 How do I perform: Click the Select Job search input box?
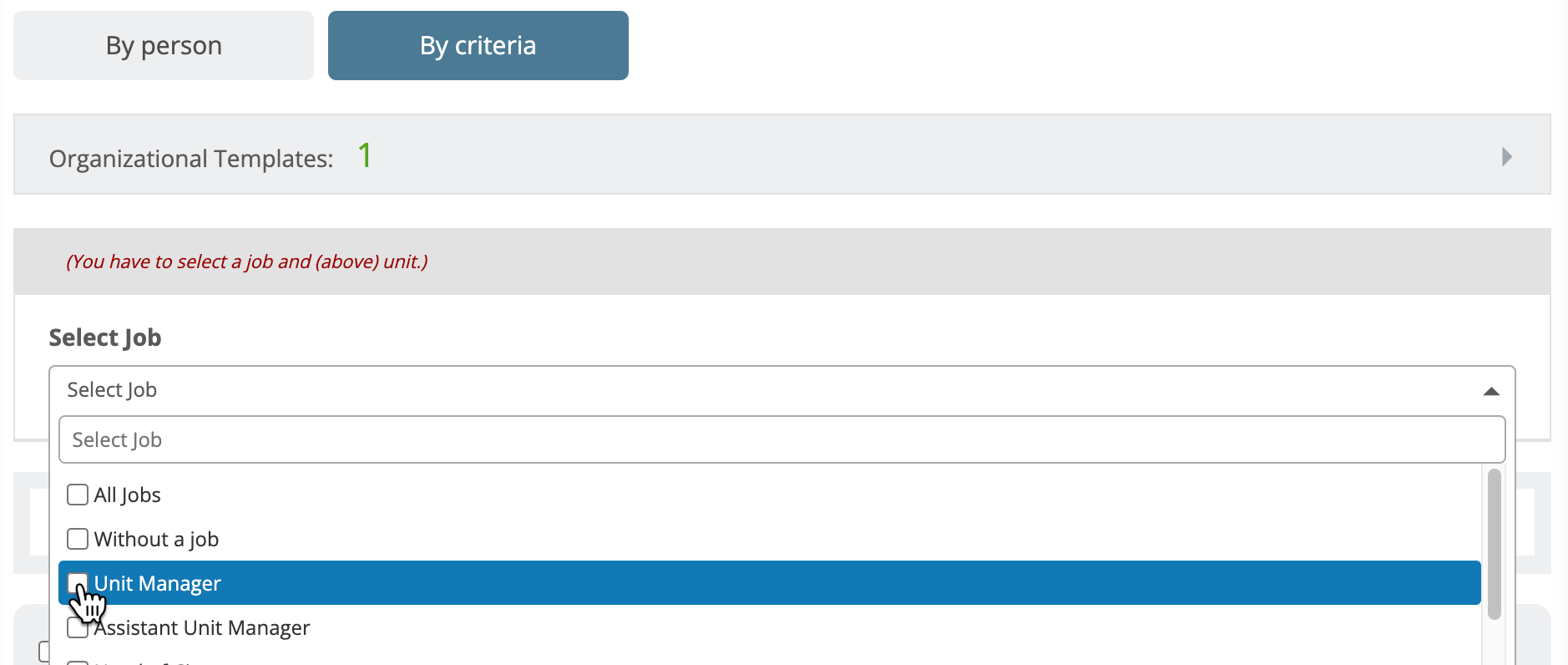pos(781,439)
